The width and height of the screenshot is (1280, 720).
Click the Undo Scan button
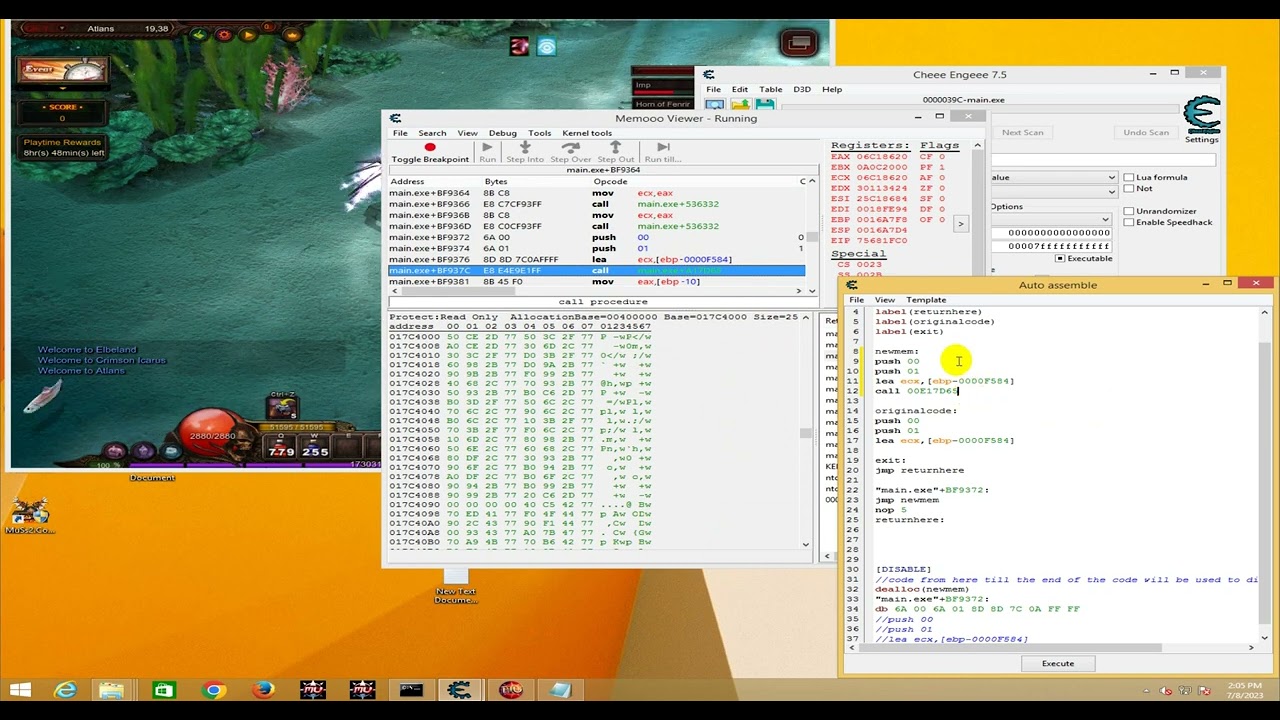[1146, 132]
